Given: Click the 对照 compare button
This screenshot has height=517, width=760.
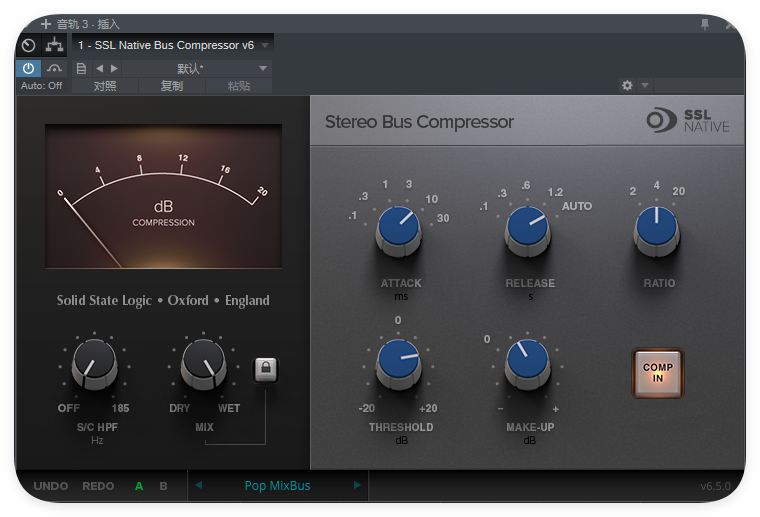Looking at the screenshot, I should coord(105,86).
